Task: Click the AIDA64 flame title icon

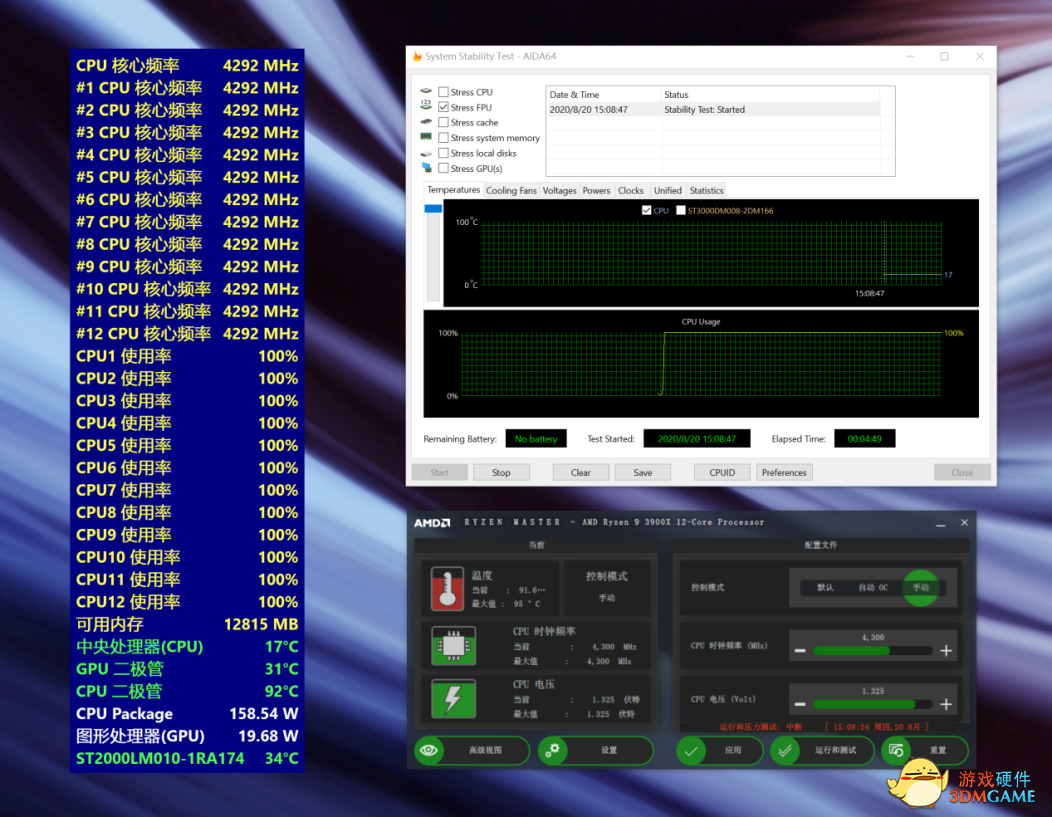Action: [x=417, y=56]
